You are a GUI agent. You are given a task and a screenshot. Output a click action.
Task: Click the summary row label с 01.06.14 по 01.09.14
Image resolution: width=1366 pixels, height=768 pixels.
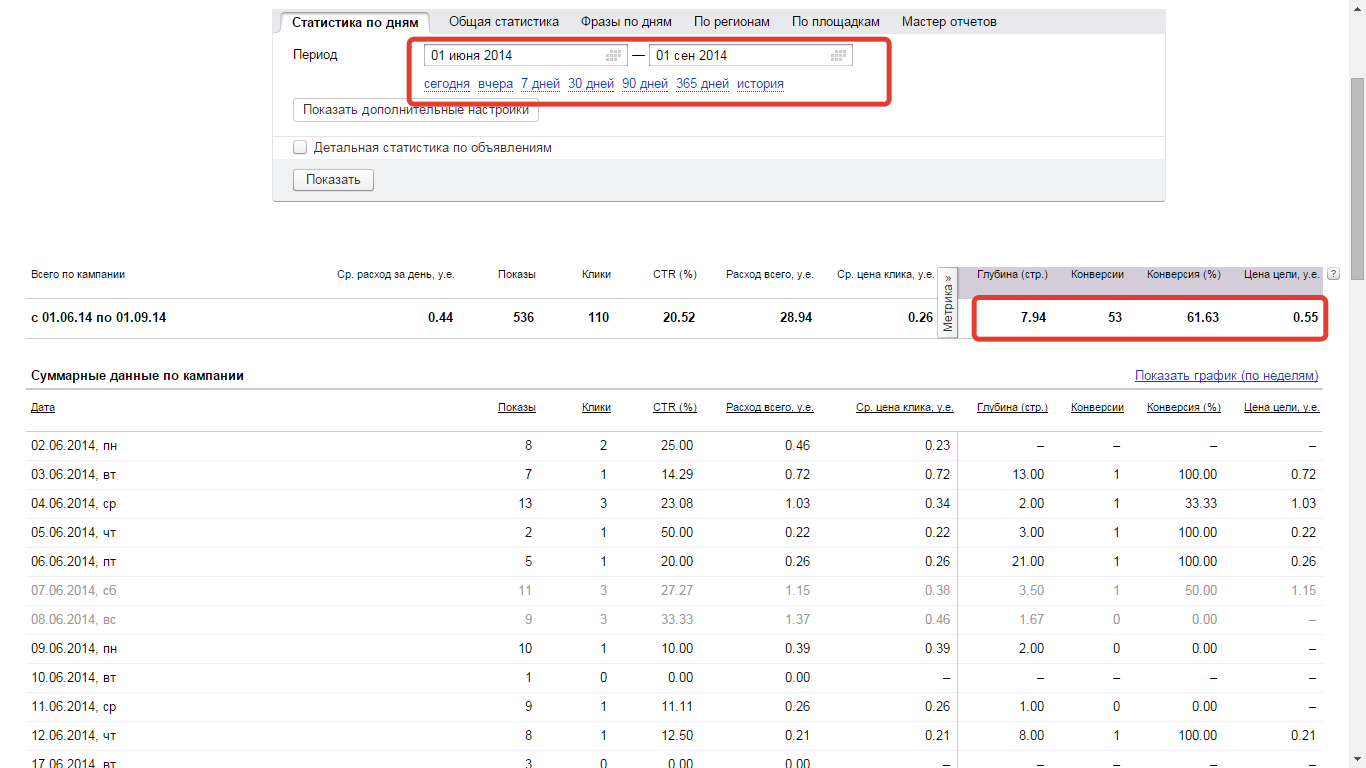[x=99, y=318]
